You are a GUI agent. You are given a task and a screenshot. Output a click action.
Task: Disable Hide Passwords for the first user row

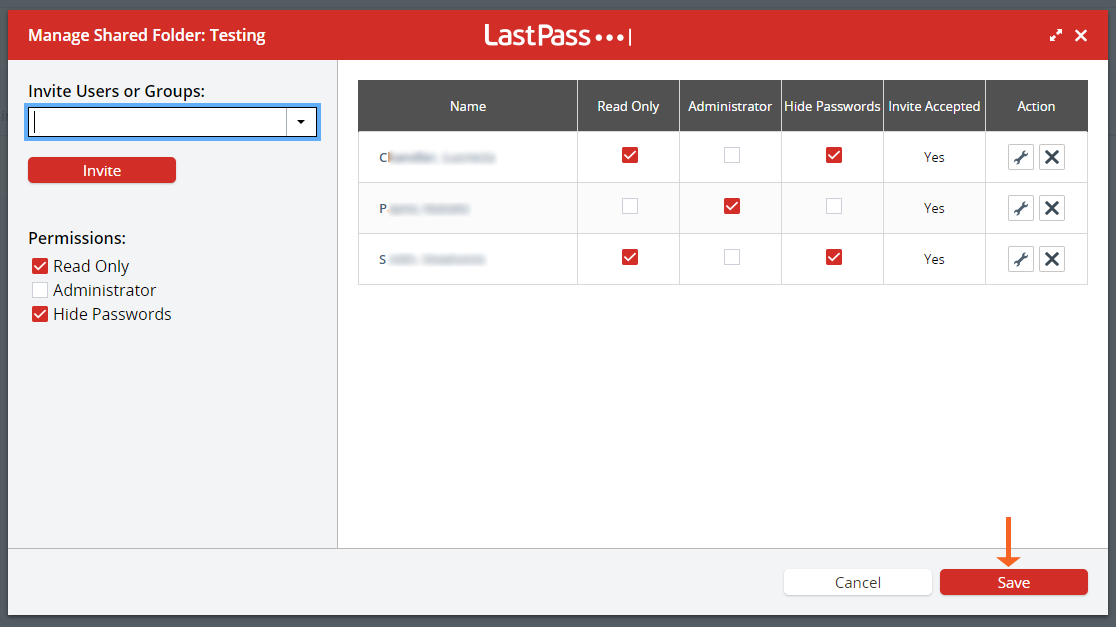(832, 155)
